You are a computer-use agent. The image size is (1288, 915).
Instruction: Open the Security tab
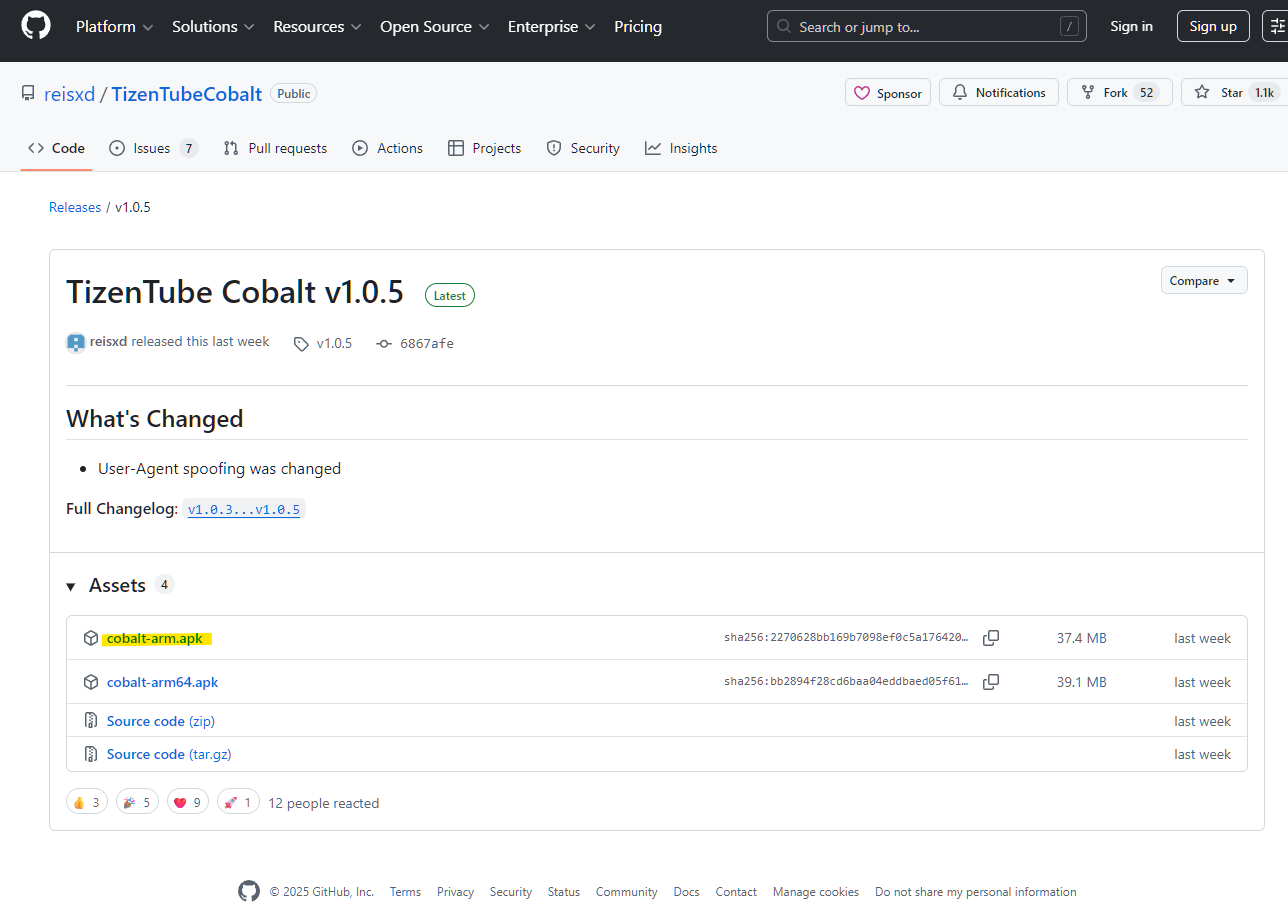click(583, 148)
